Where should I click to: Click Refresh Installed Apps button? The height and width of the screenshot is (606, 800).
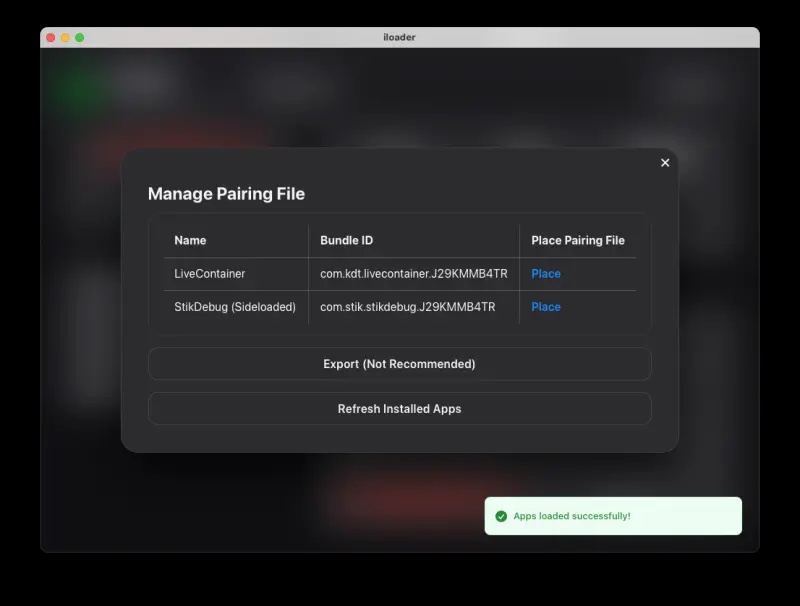point(399,409)
